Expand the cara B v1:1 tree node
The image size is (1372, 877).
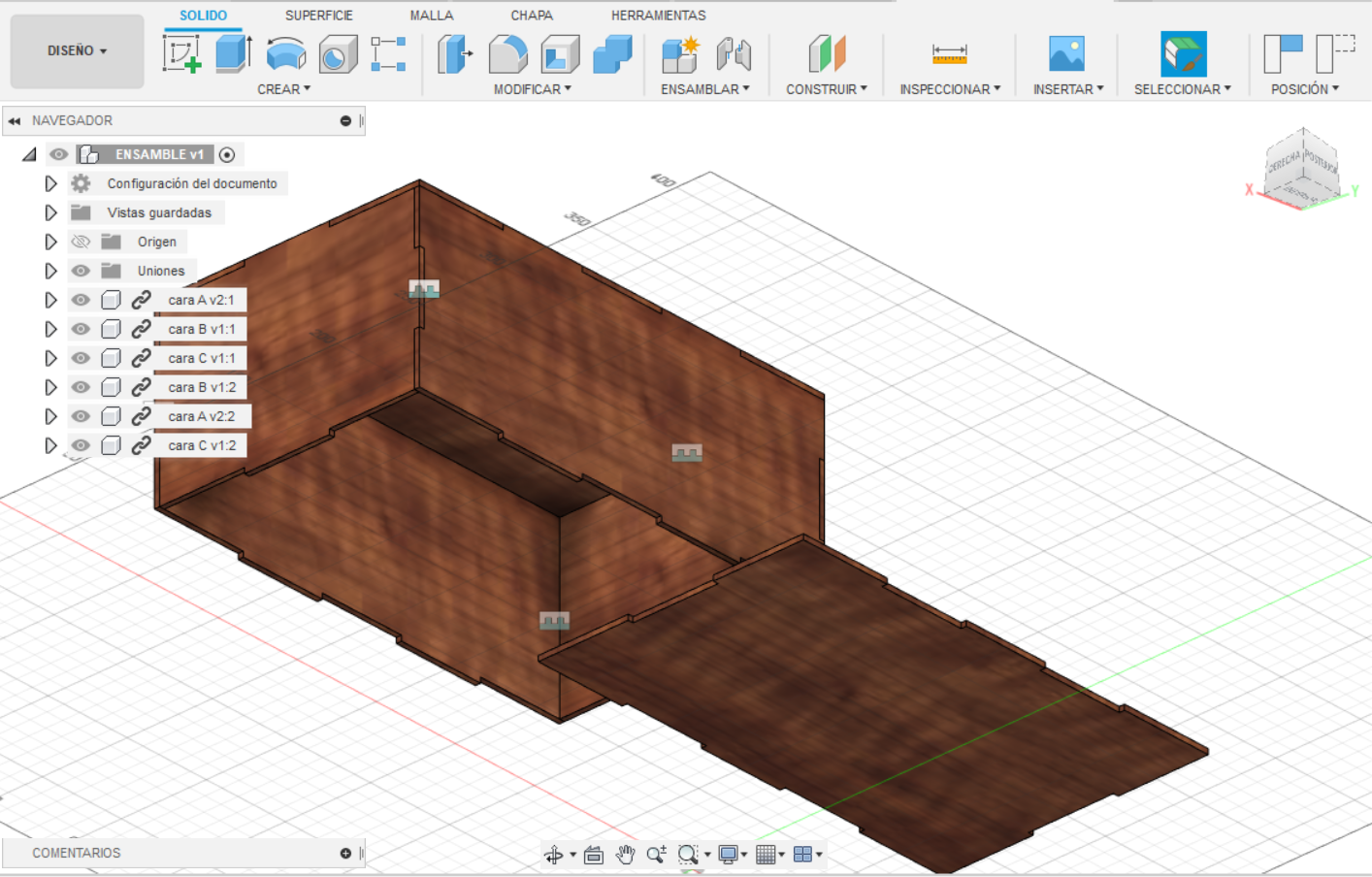50,329
